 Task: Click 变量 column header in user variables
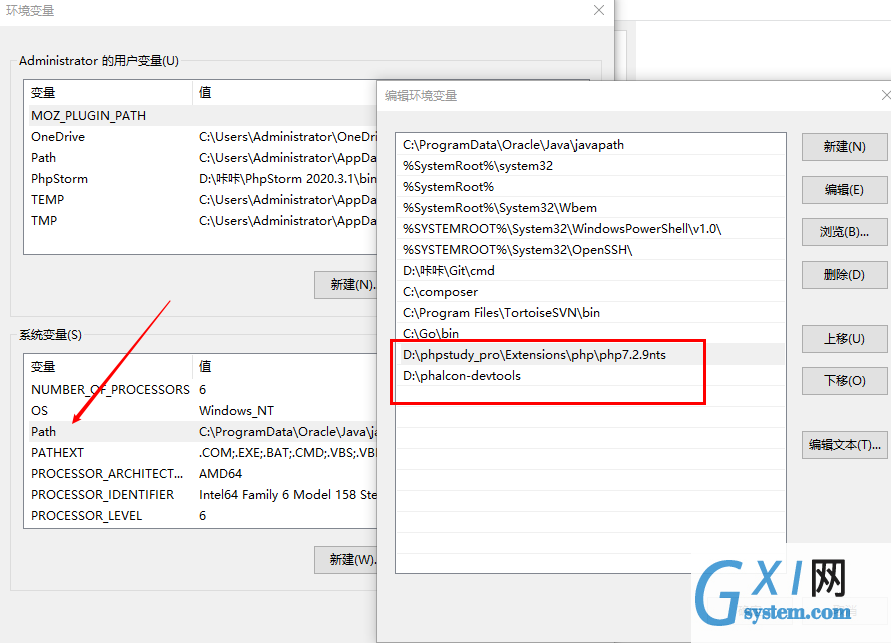click(108, 93)
